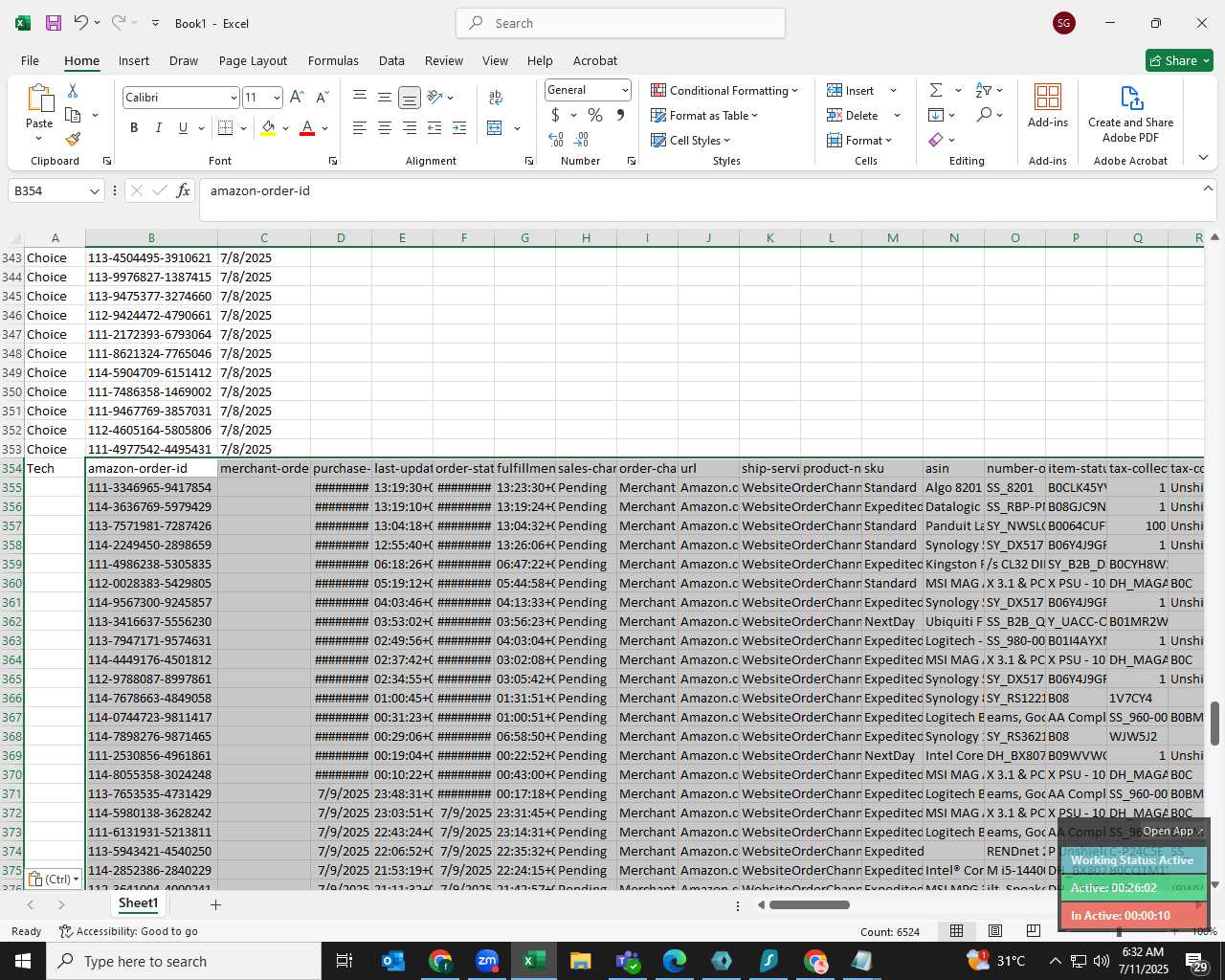
Task: Click the Insert cells button
Action: (862, 90)
